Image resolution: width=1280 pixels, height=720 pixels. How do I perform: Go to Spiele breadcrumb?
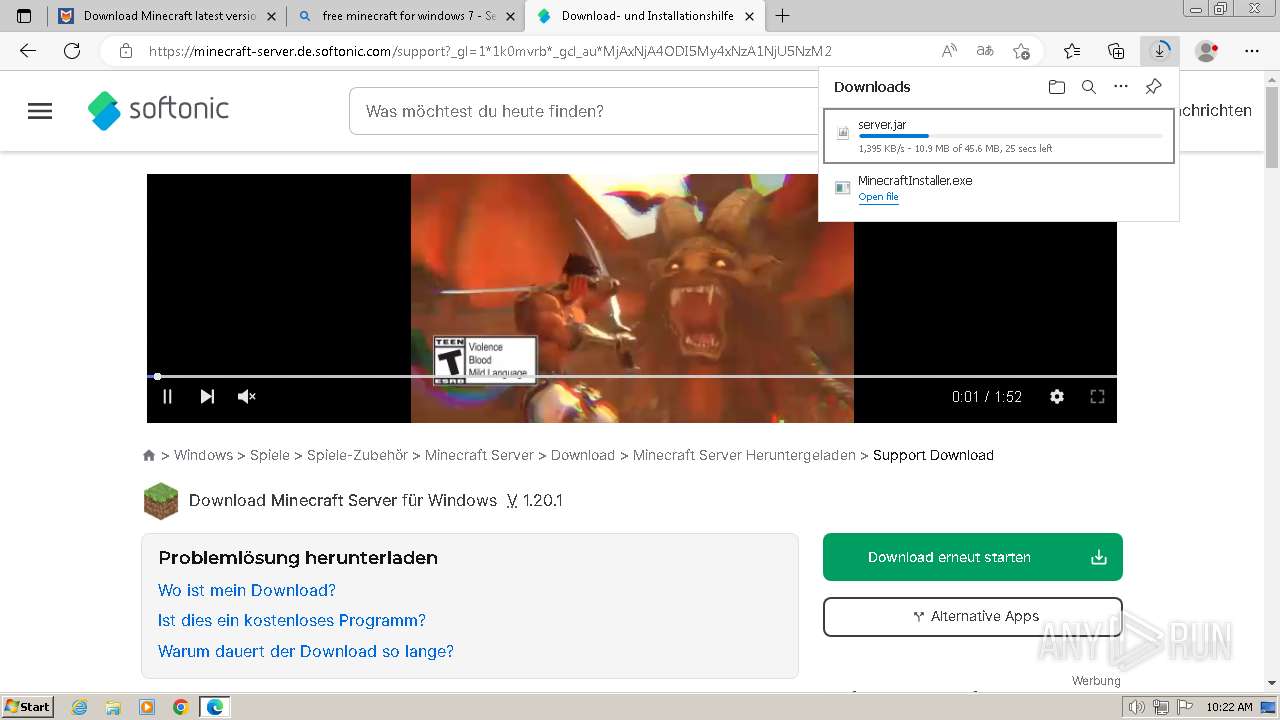click(x=270, y=455)
